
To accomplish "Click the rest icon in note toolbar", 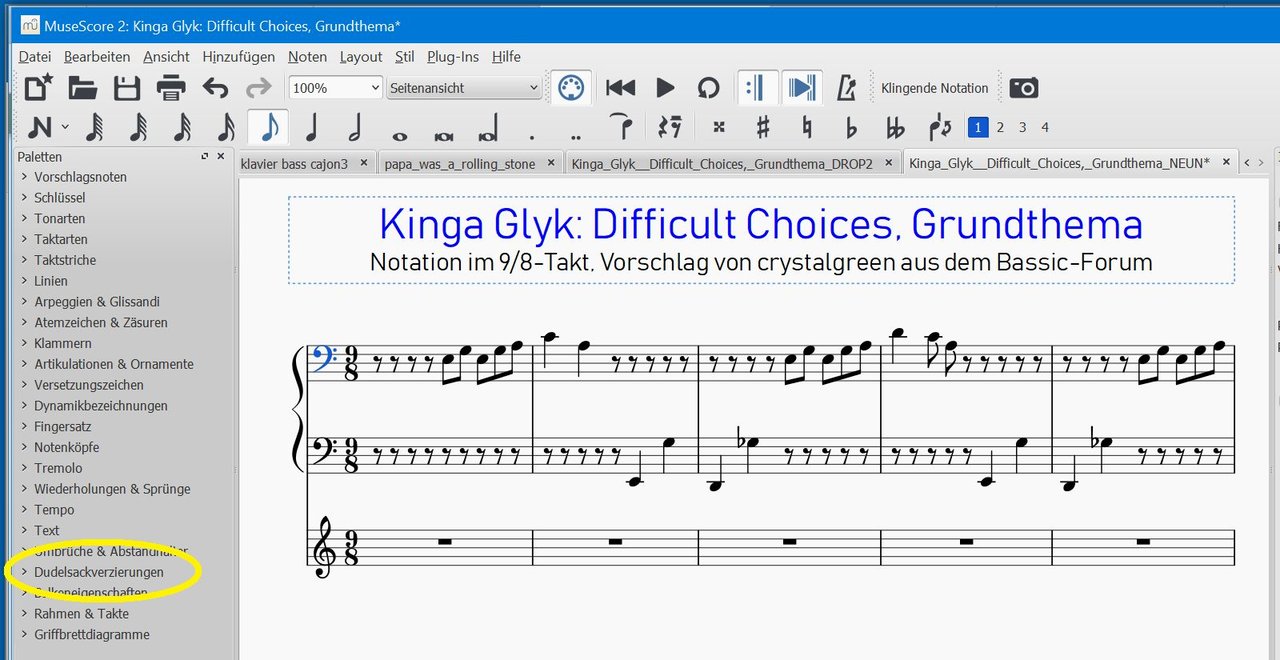I will pyautogui.click(x=670, y=127).
